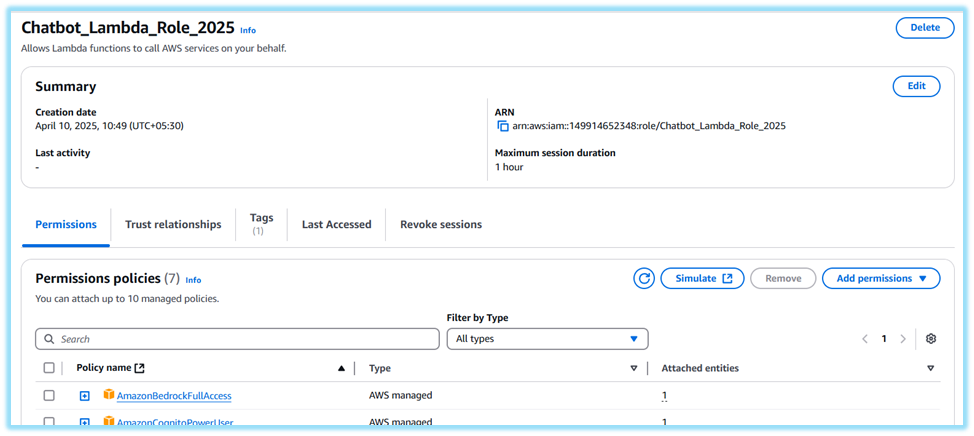This screenshot has height=436, width=974.
Task: Check the AmazonBedrockFullAccess row checkbox
Action: 49,396
